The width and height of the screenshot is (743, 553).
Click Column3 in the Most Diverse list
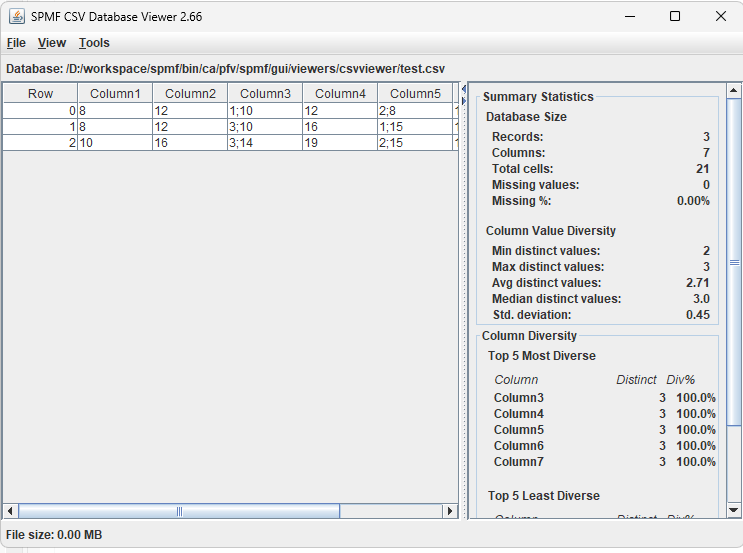(x=518, y=398)
